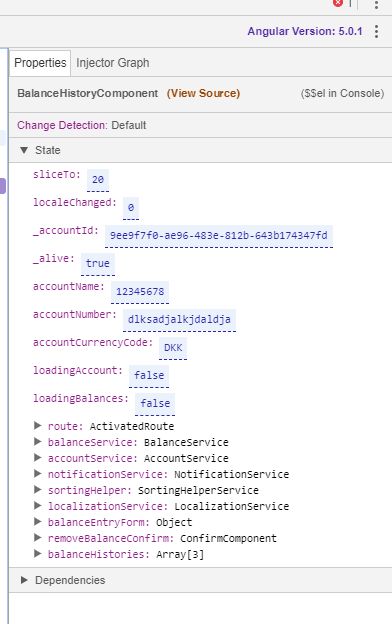The height and width of the screenshot is (624, 392).
Task: Expand the Dependencies section
Action: click(24, 580)
